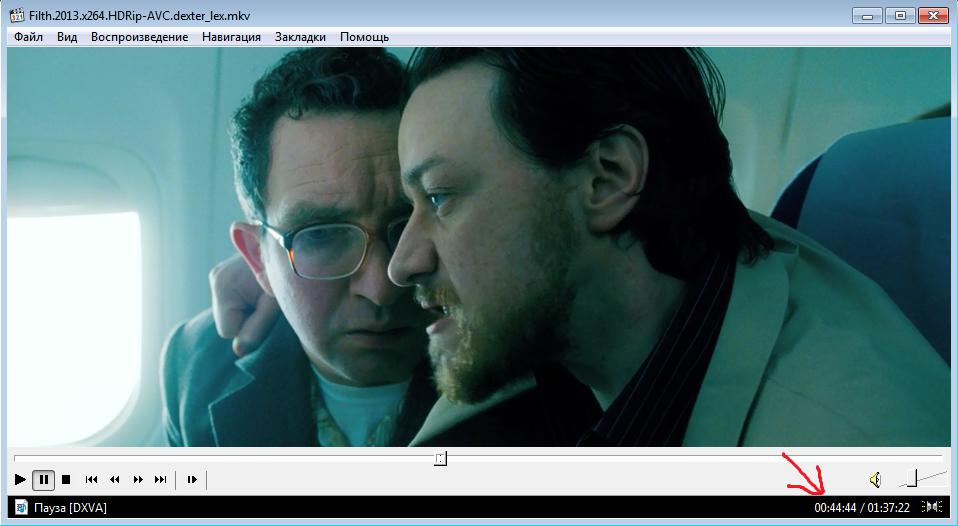Stop the video playback
Viewport: 958px width, 526px height.
[x=66, y=480]
